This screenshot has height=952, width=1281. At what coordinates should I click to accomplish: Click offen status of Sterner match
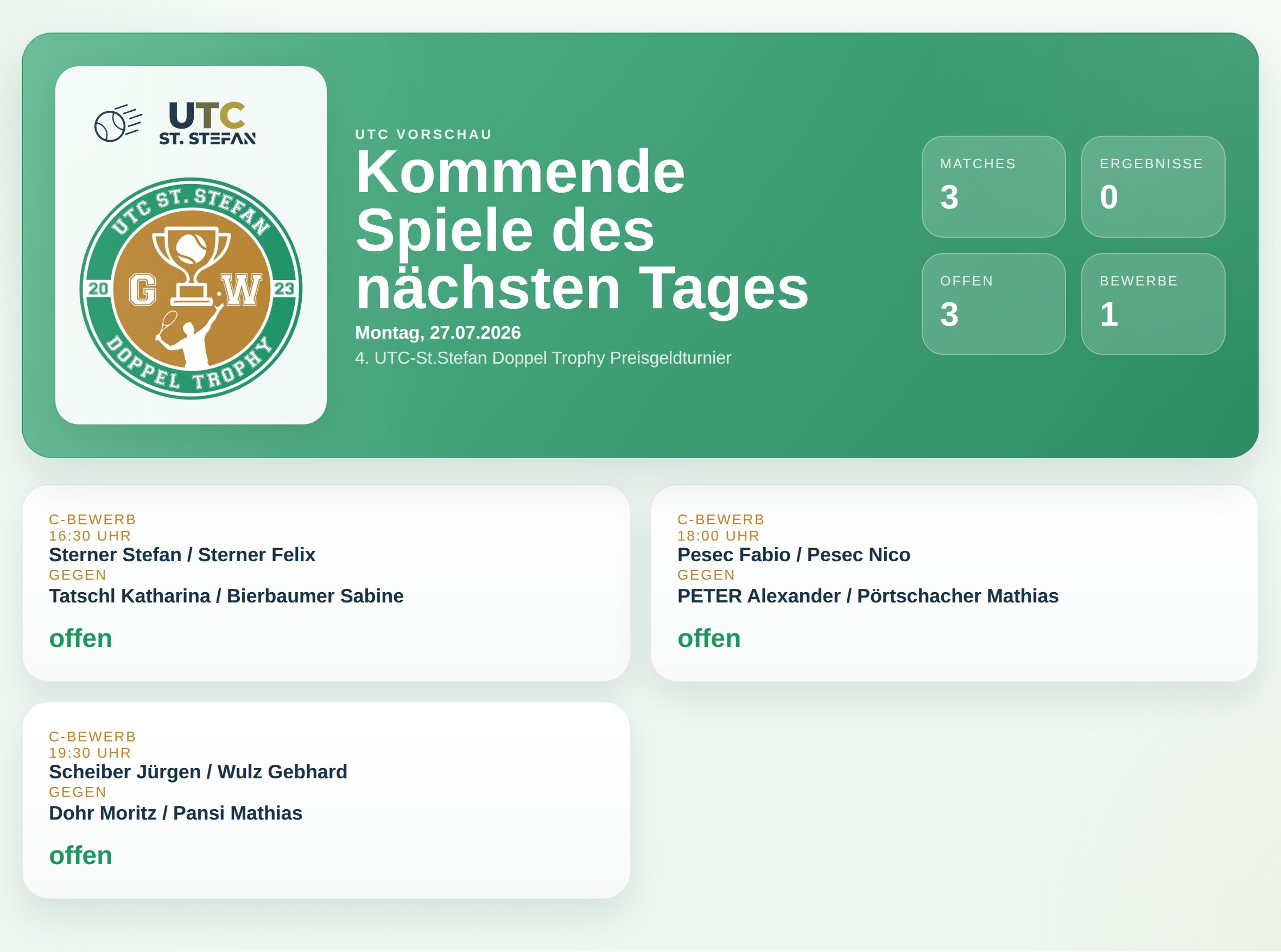pyautogui.click(x=80, y=638)
